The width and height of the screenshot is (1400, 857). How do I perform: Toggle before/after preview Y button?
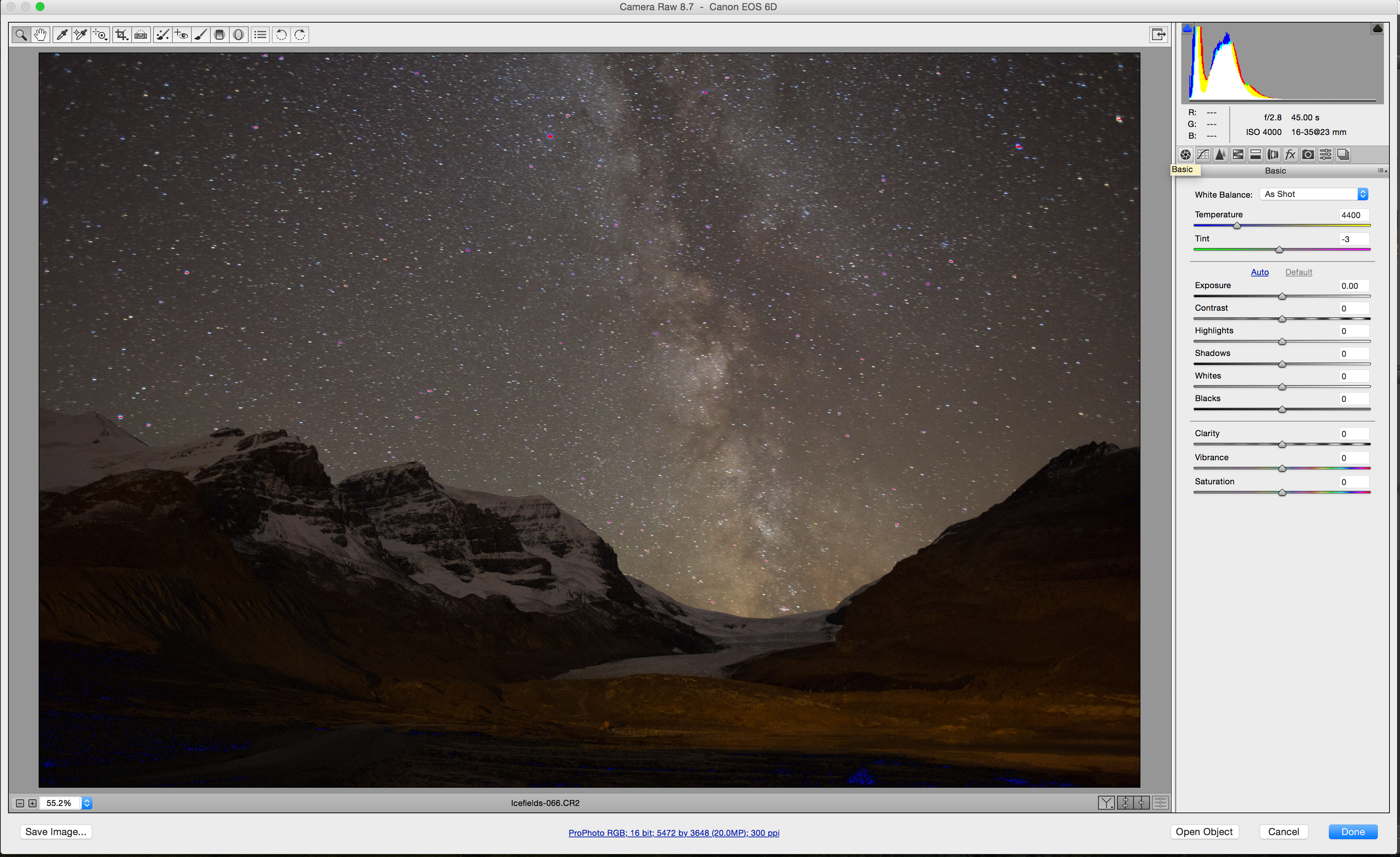tap(1106, 802)
